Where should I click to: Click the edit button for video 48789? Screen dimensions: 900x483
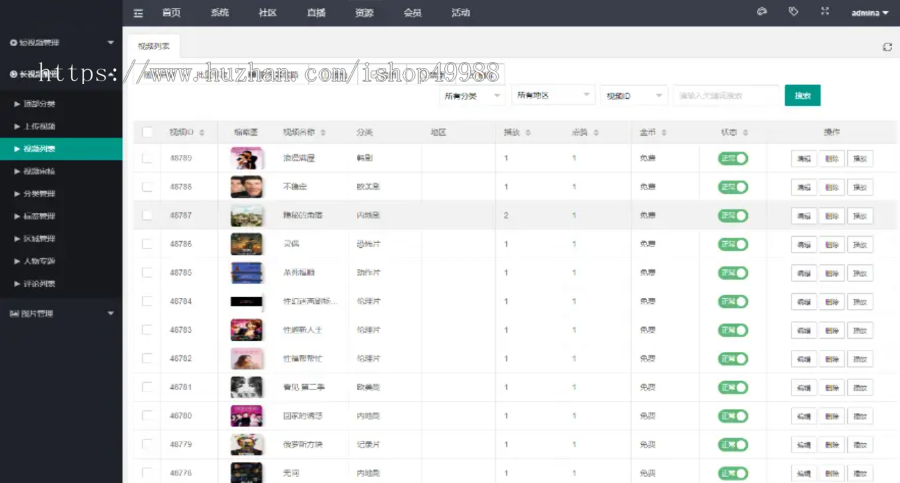point(804,159)
